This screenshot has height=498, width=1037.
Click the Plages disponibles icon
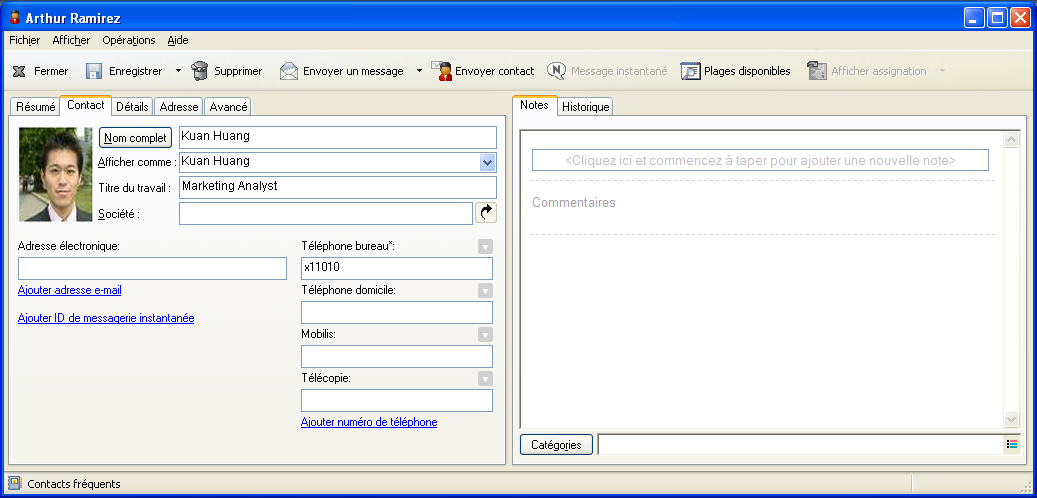point(690,71)
